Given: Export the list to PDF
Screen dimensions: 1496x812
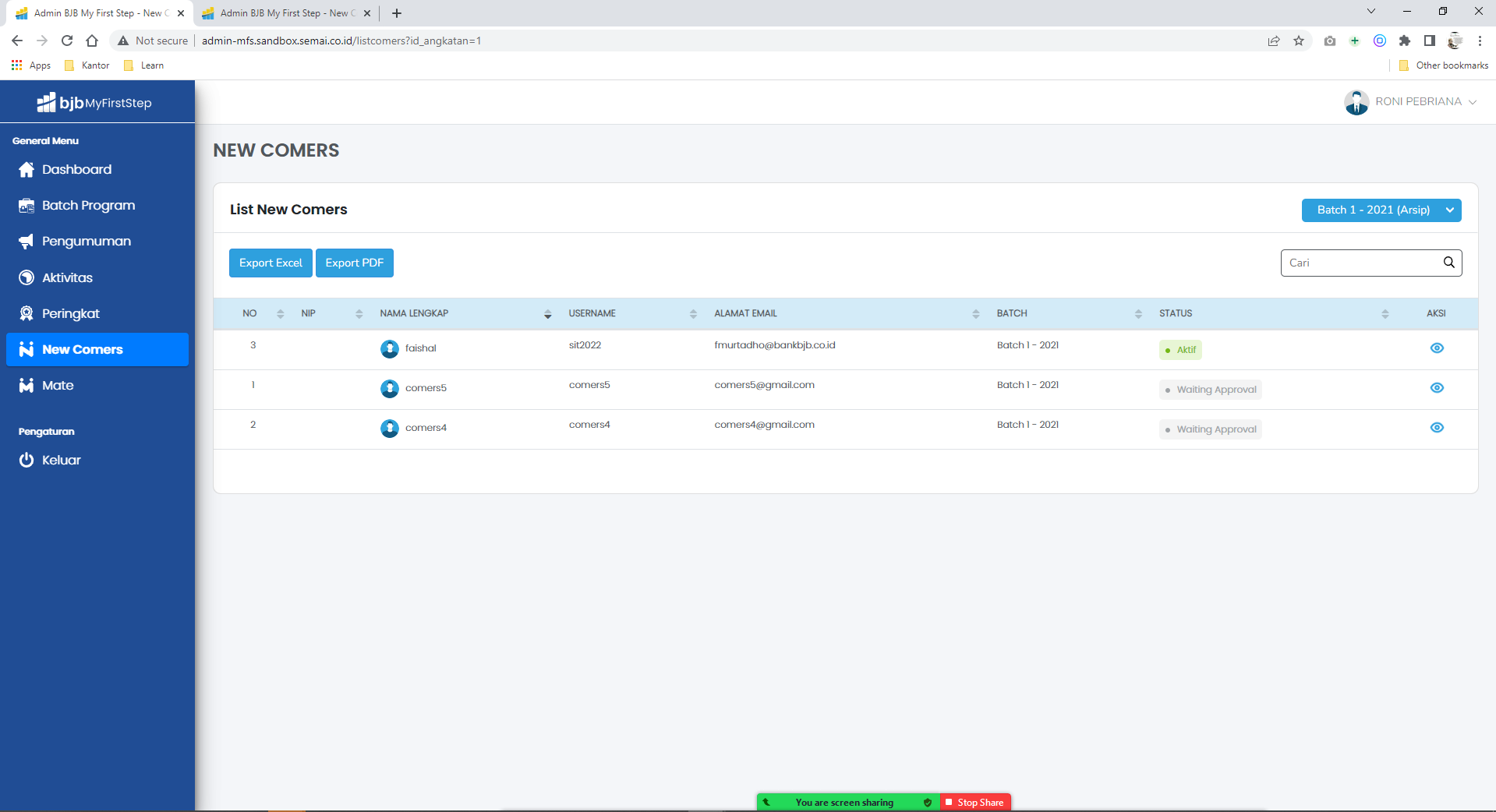Looking at the screenshot, I should point(355,263).
